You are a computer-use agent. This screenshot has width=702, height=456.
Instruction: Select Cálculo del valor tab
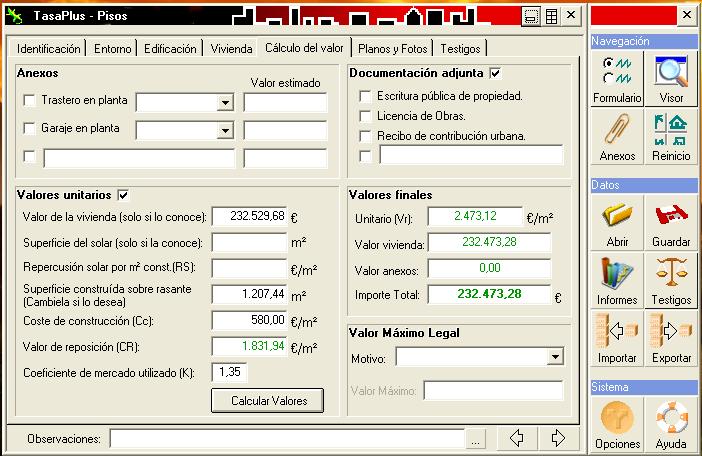(x=304, y=48)
